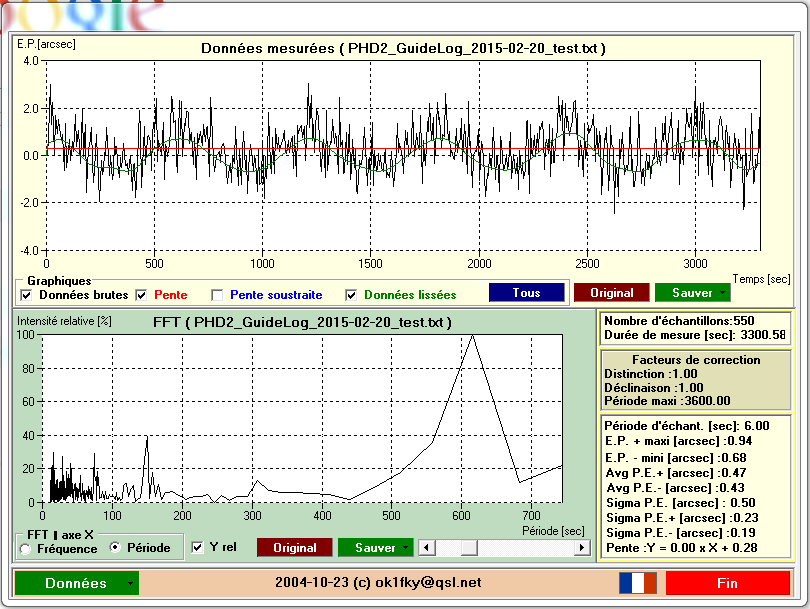
Task: Click the red Fin button
Action: pyautogui.click(x=727, y=583)
